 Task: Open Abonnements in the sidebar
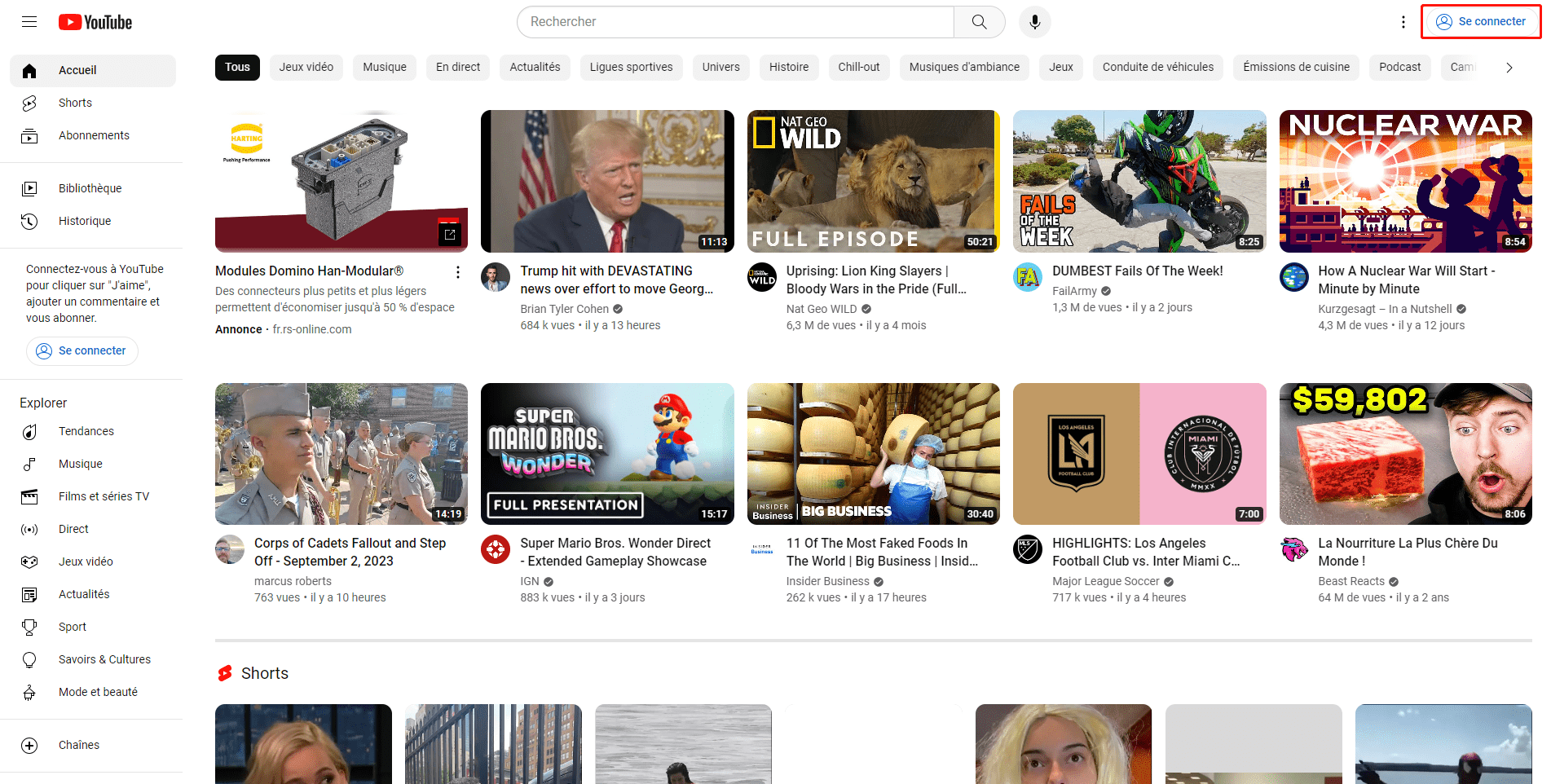pyautogui.click(x=93, y=136)
